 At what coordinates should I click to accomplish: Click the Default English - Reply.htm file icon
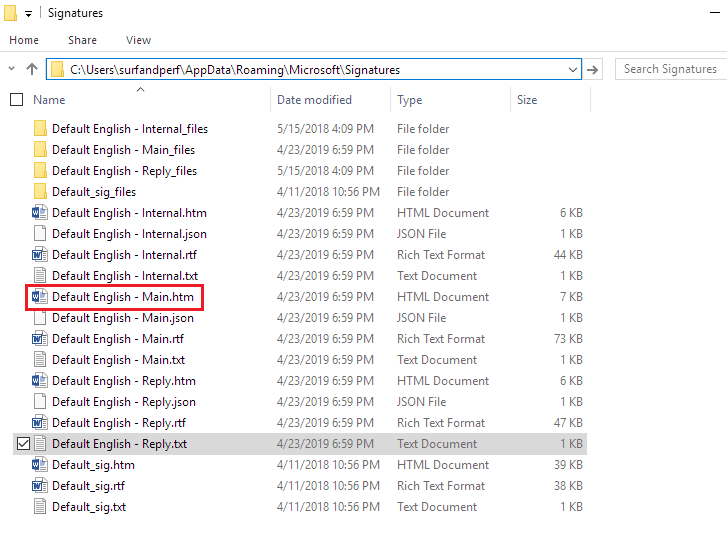[40, 381]
